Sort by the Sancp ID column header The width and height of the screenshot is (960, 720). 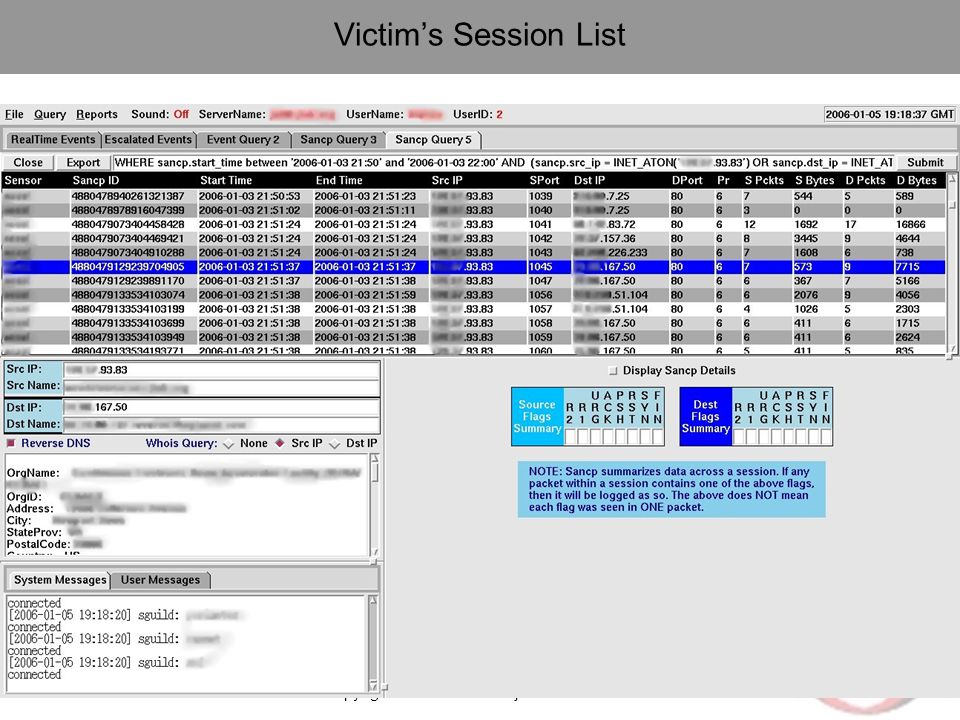point(96,181)
